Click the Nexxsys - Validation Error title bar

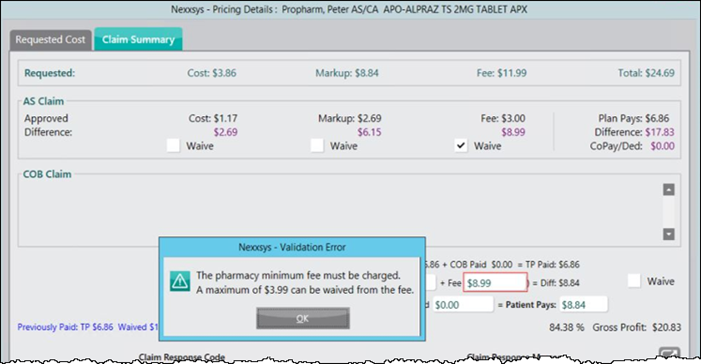click(x=292, y=247)
